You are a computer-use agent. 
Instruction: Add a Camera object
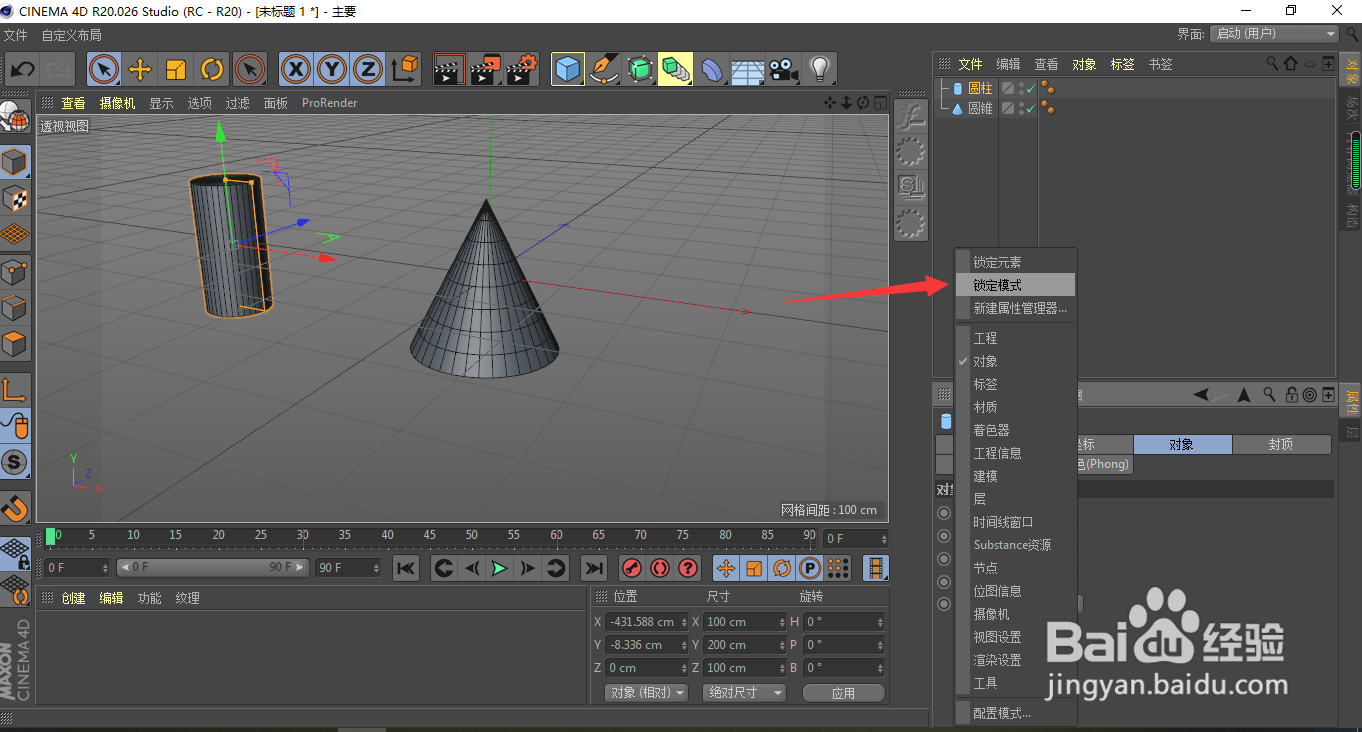[784, 70]
